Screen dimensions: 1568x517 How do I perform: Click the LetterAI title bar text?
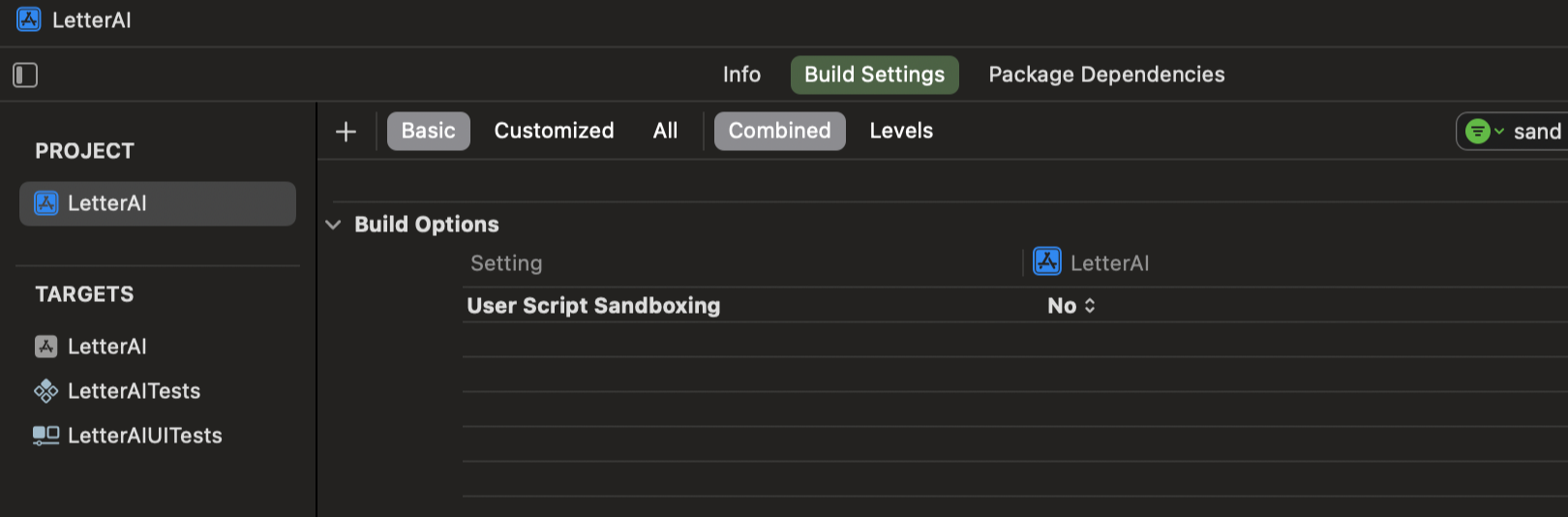pyautogui.click(x=92, y=20)
